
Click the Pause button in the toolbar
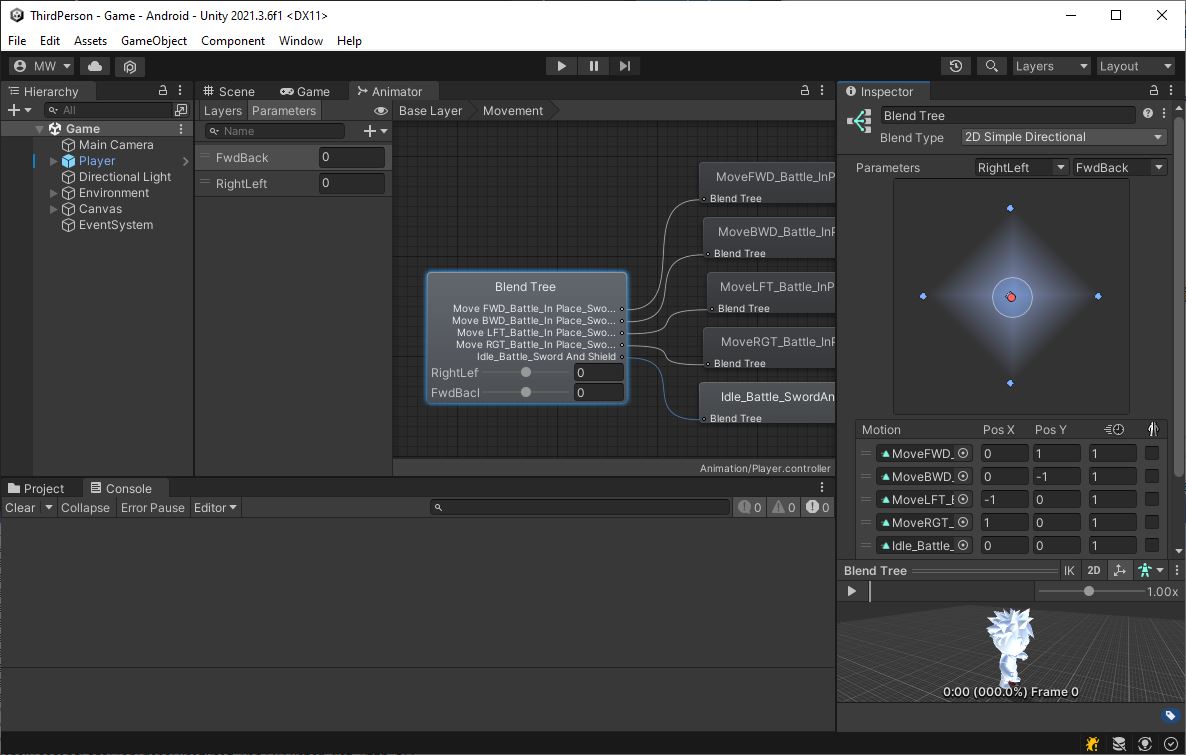tap(593, 66)
